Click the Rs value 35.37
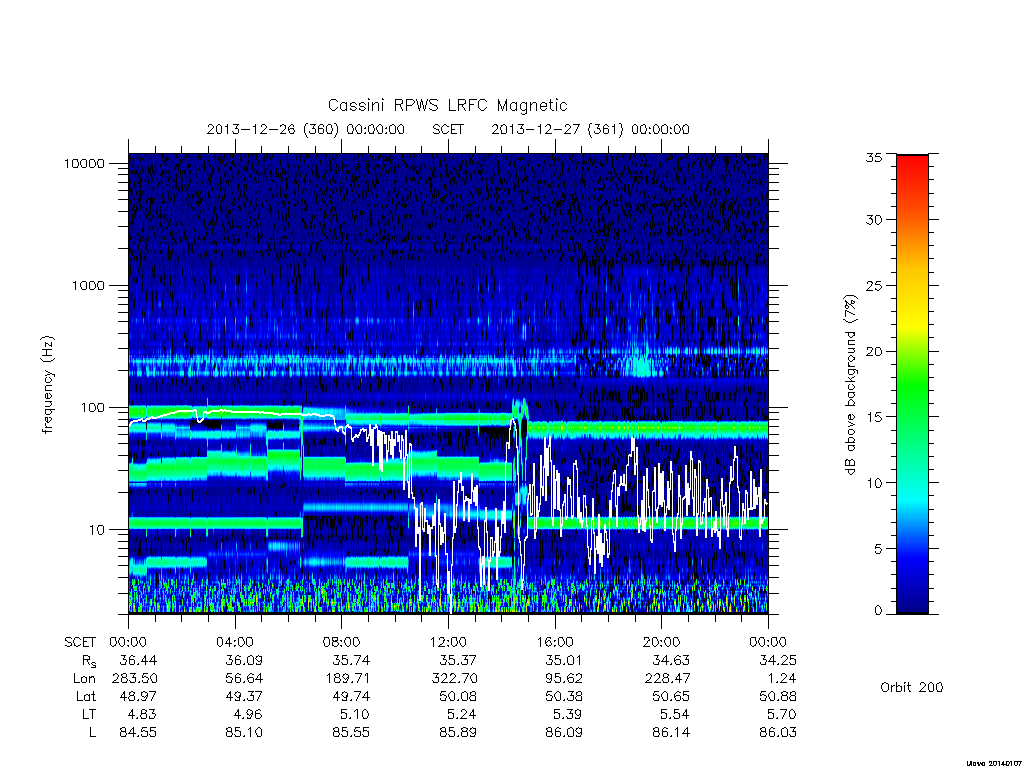The width and height of the screenshot is (1024, 768). (458, 660)
